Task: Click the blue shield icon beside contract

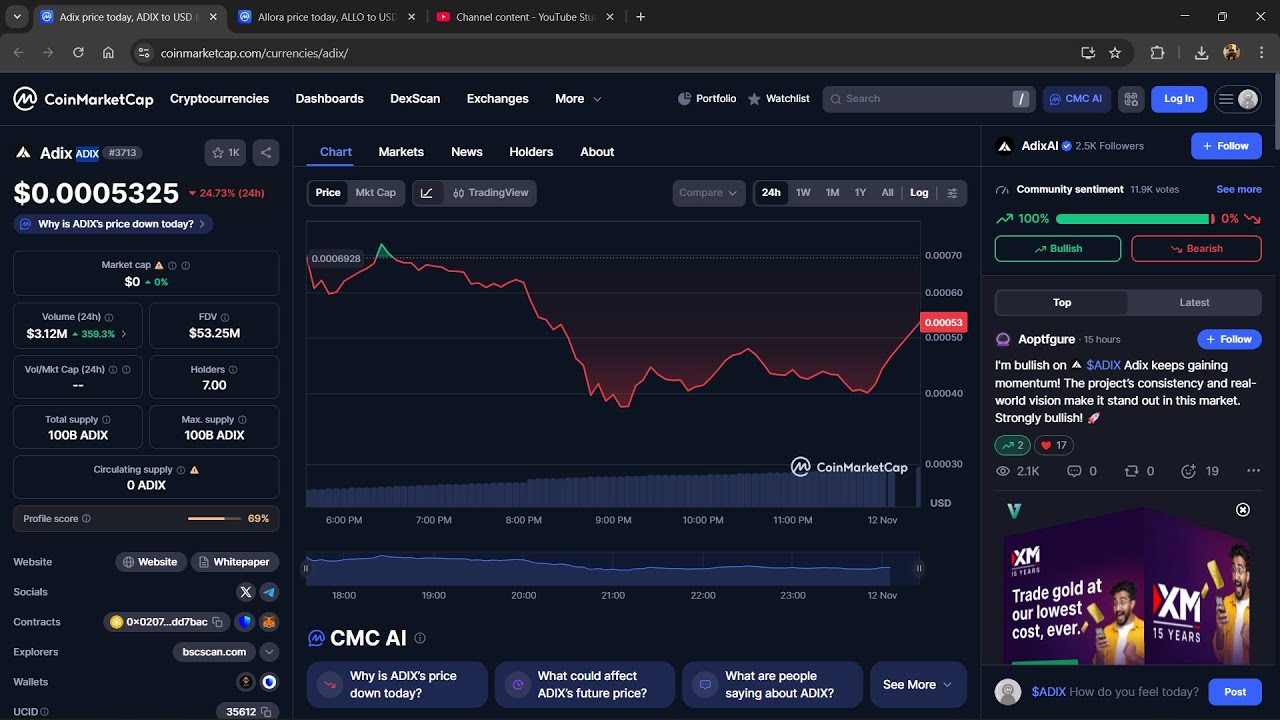Action: (245, 622)
